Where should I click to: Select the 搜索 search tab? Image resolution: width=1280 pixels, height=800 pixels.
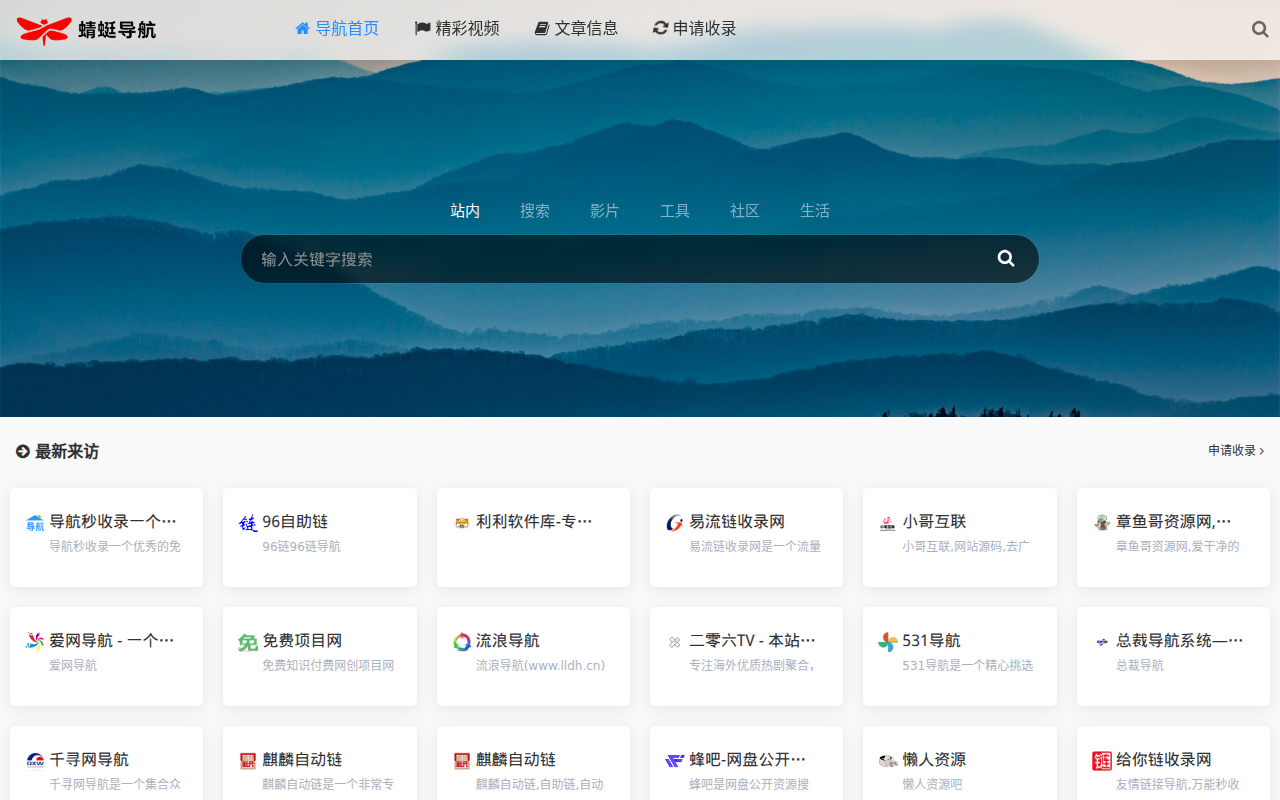(x=535, y=211)
